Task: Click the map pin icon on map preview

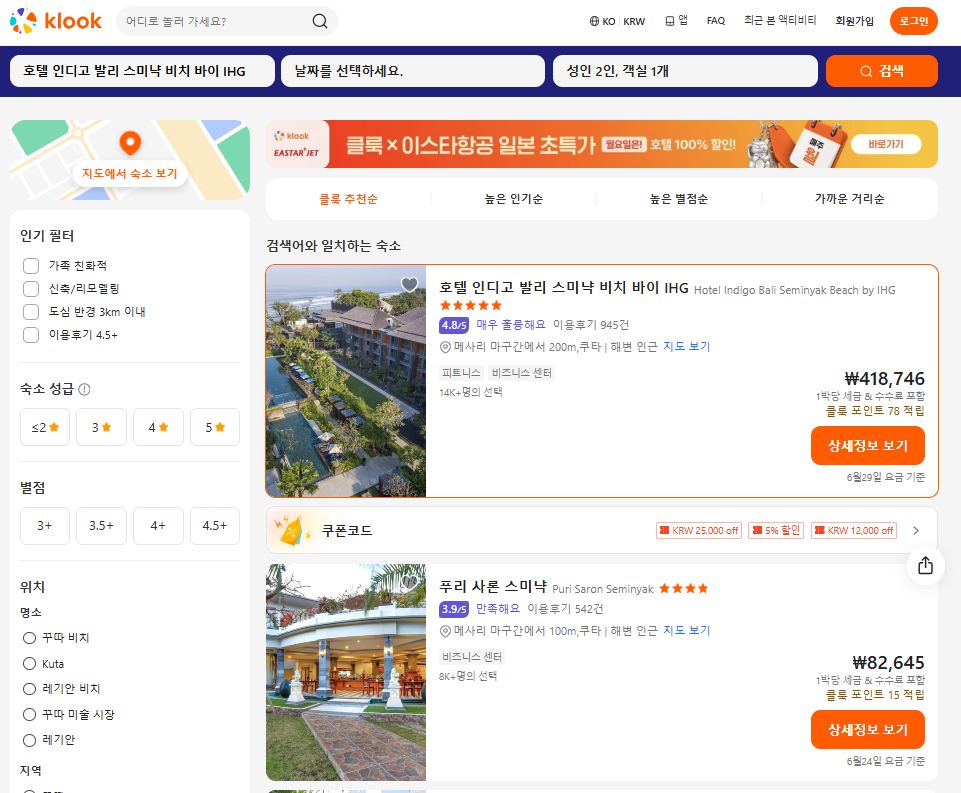Action: (130, 143)
